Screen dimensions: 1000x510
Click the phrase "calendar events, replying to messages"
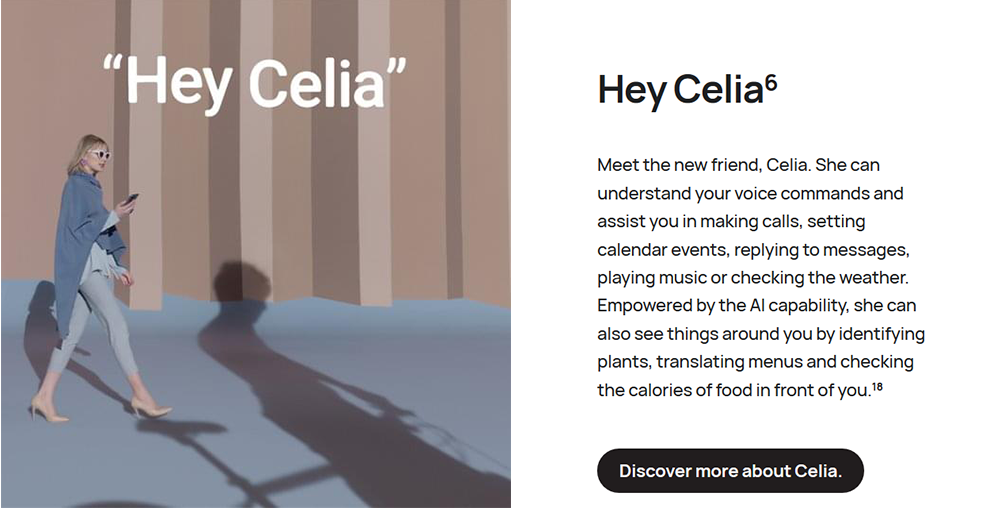[x=753, y=249]
